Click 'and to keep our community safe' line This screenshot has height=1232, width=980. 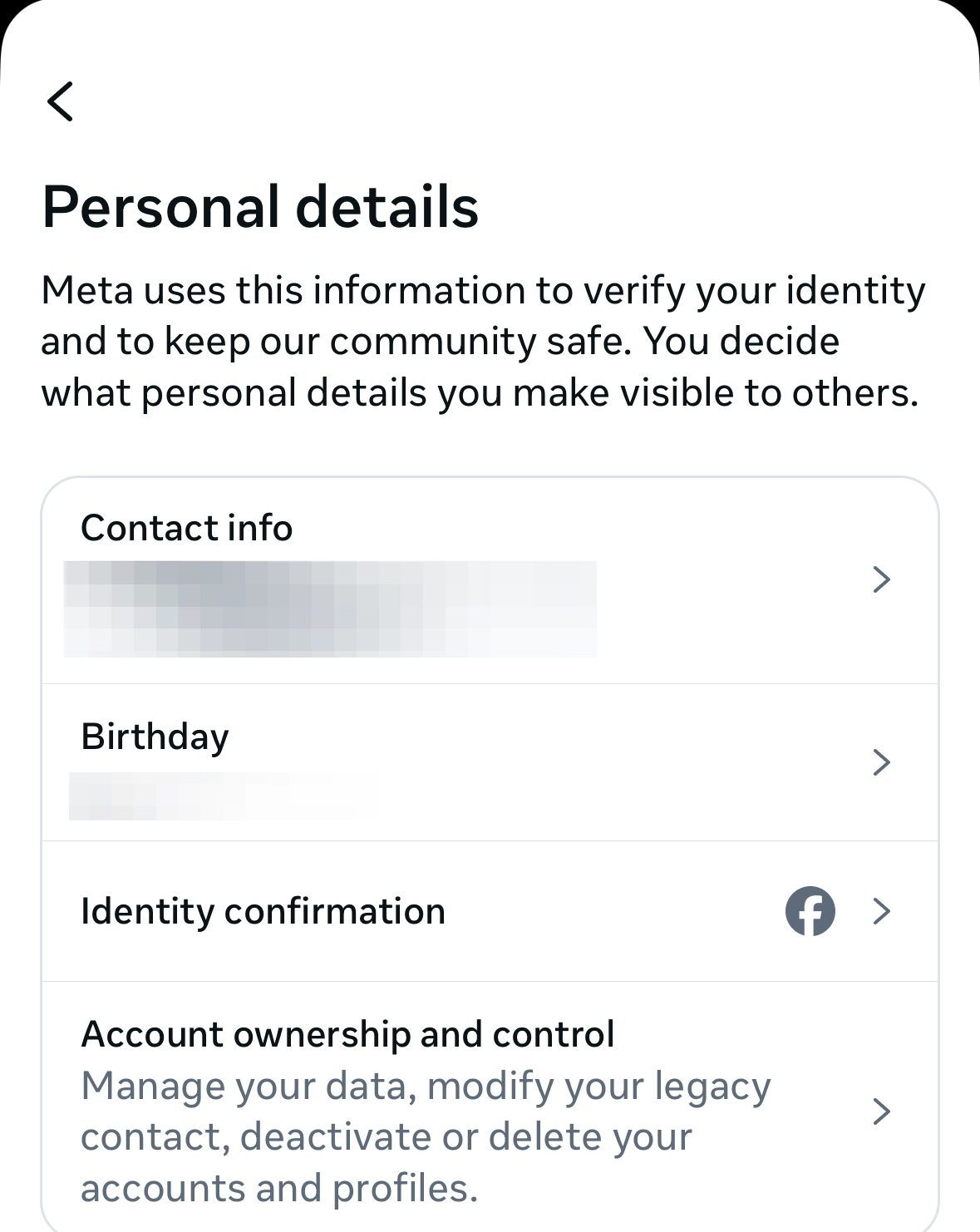click(x=440, y=342)
